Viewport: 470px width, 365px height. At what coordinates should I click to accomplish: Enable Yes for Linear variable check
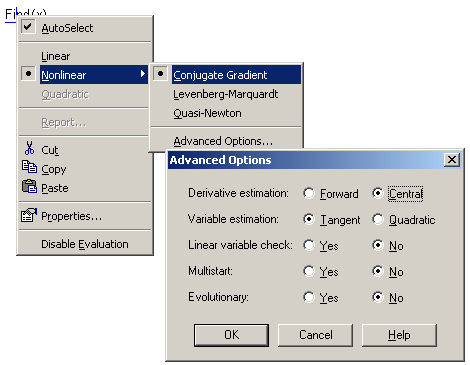(309, 245)
